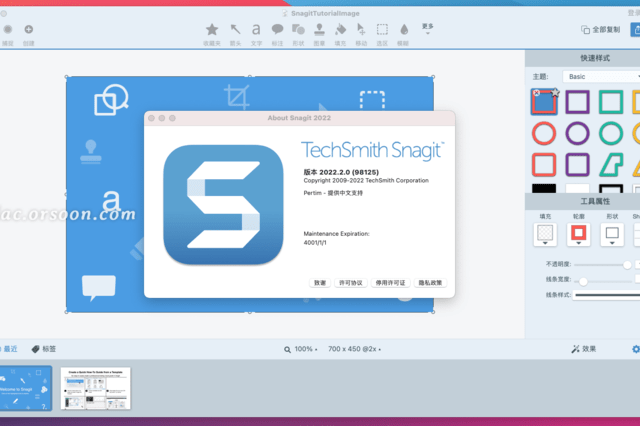This screenshot has width=640, height=426.
Task: Select the Shape (形状) tool
Action: point(298,29)
